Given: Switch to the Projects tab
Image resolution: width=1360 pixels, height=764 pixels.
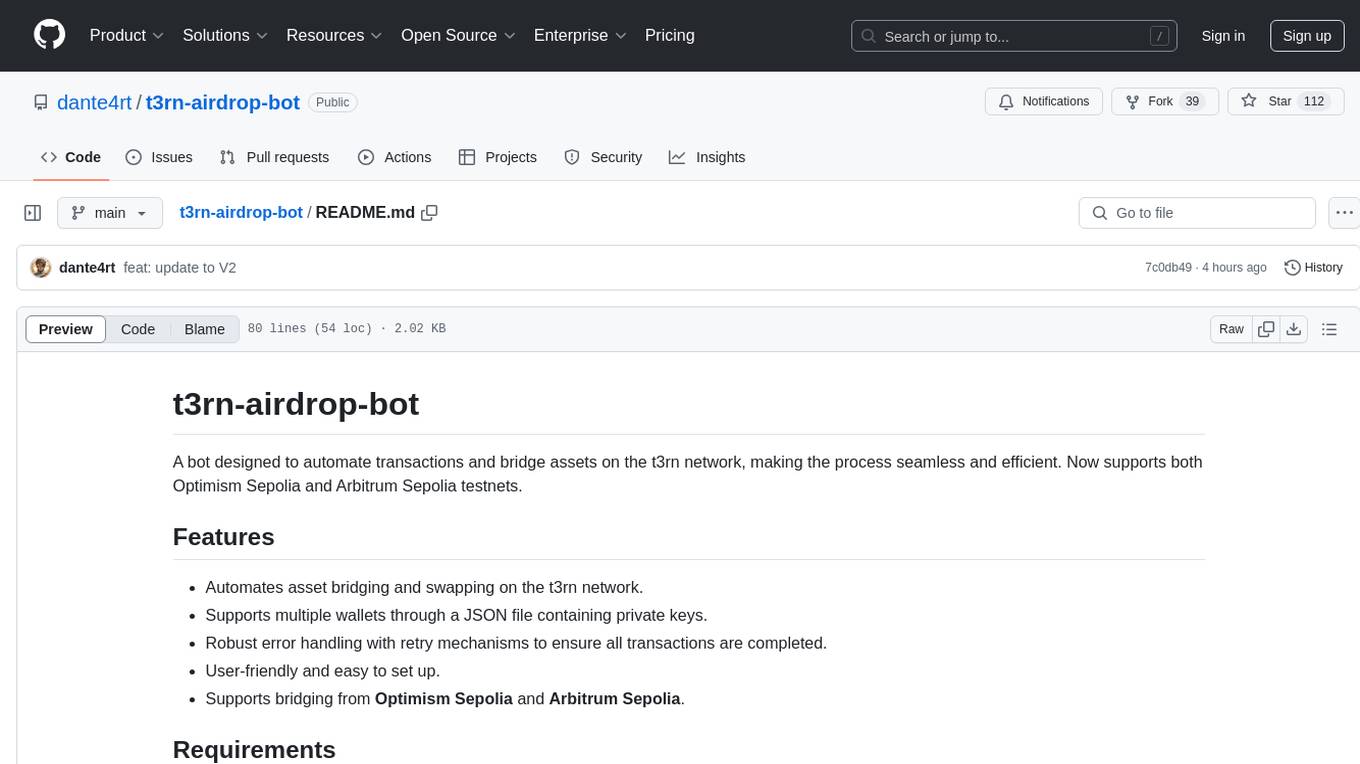Looking at the screenshot, I should pyautogui.click(x=498, y=157).
